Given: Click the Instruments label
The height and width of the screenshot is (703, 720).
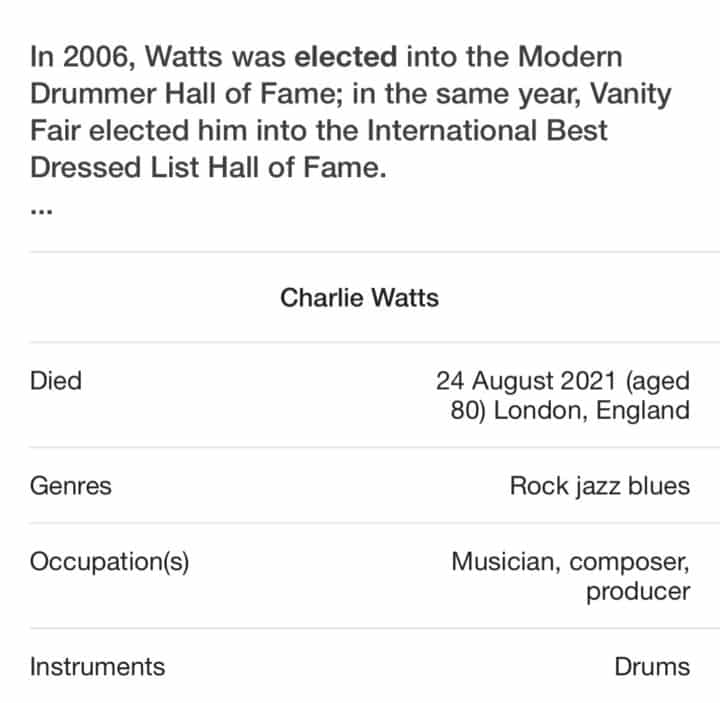Looking at the screenshot, I should [x=97, y=667].
